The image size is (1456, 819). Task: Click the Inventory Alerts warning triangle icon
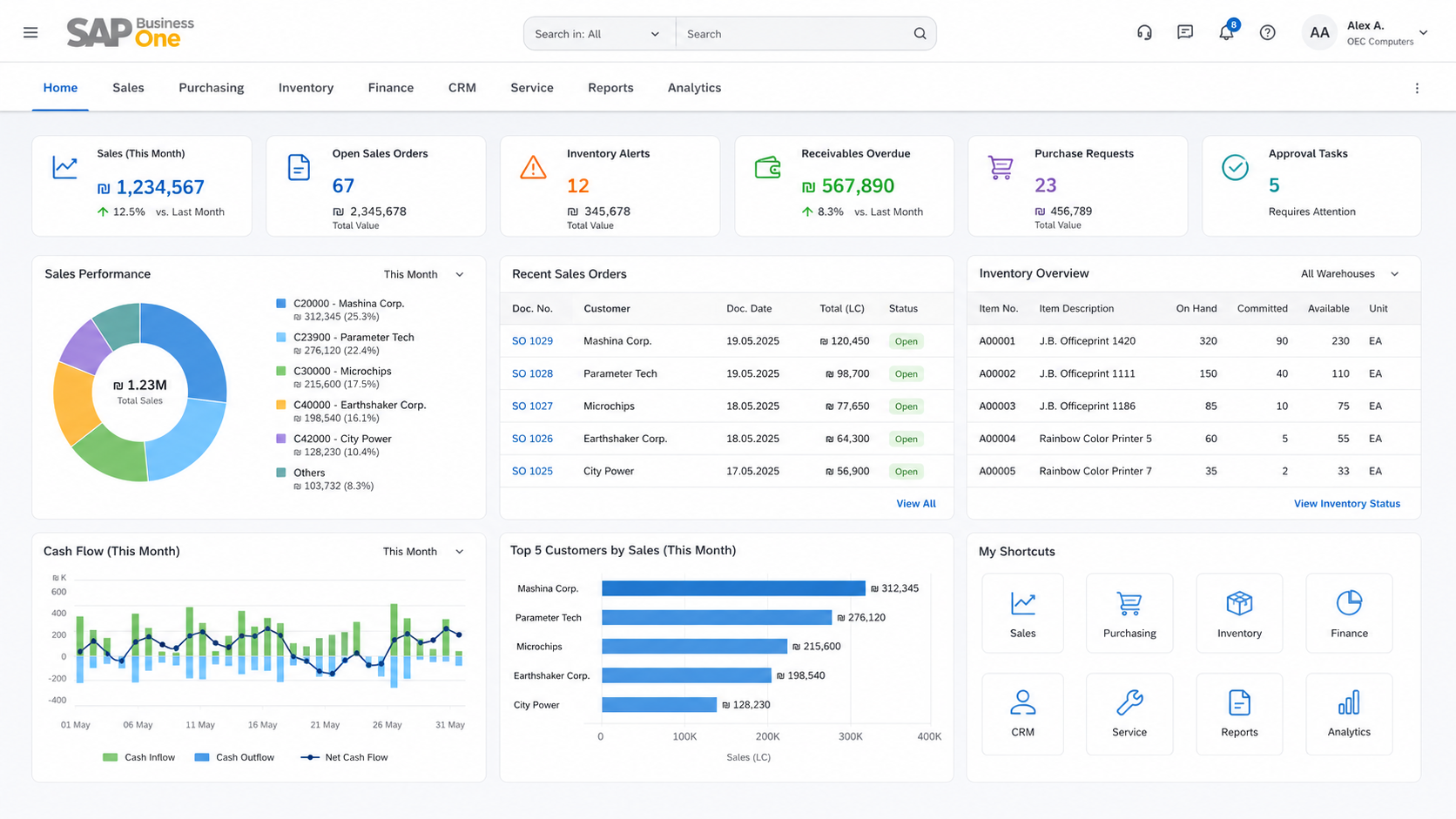tap(533, 167)
